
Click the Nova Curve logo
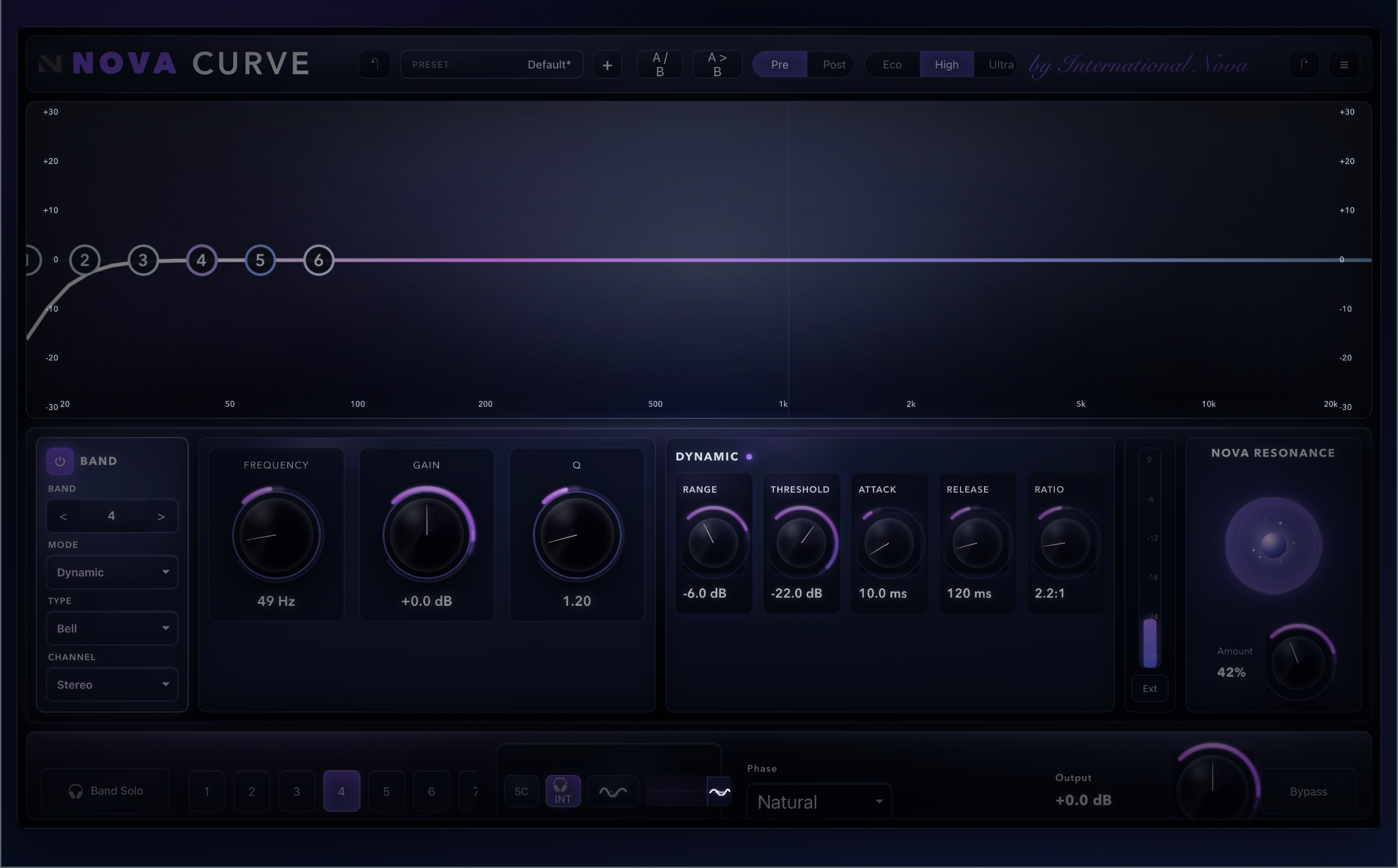coord(174,63)
